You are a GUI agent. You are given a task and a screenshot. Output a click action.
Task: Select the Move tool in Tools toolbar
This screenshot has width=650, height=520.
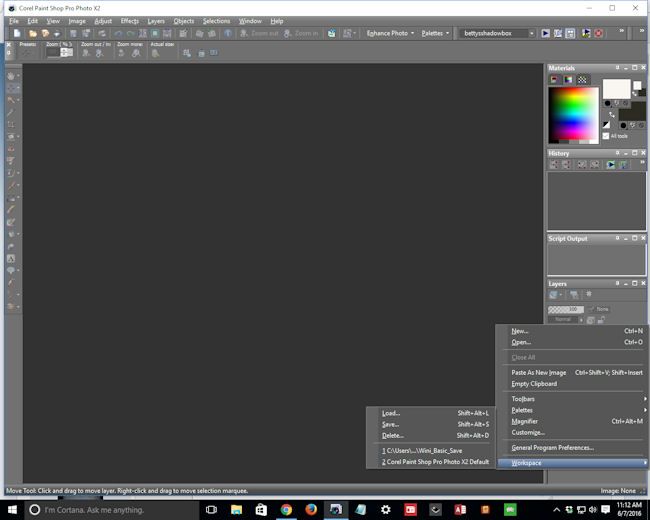point(11,88)
